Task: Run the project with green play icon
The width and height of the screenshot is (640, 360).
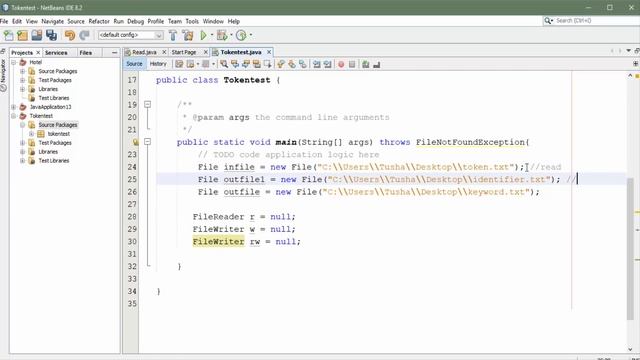Action: point(203,36)
